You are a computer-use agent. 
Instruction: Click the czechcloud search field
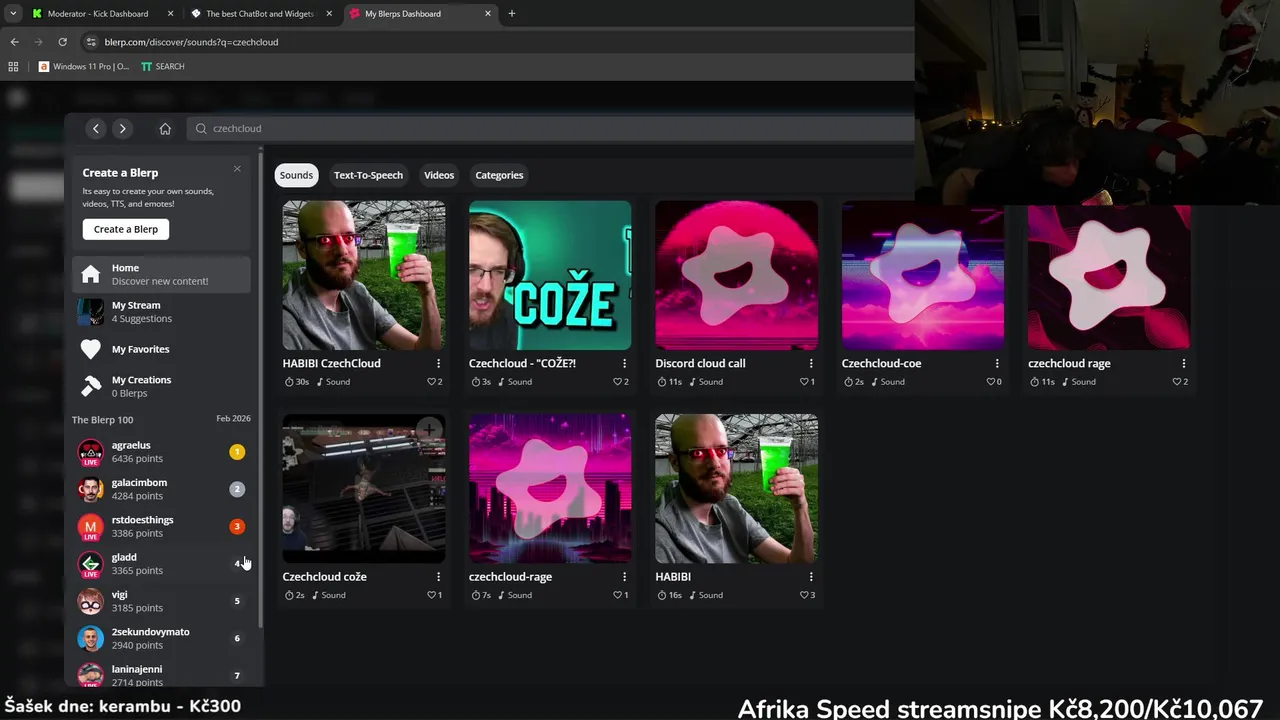point(550,128)
